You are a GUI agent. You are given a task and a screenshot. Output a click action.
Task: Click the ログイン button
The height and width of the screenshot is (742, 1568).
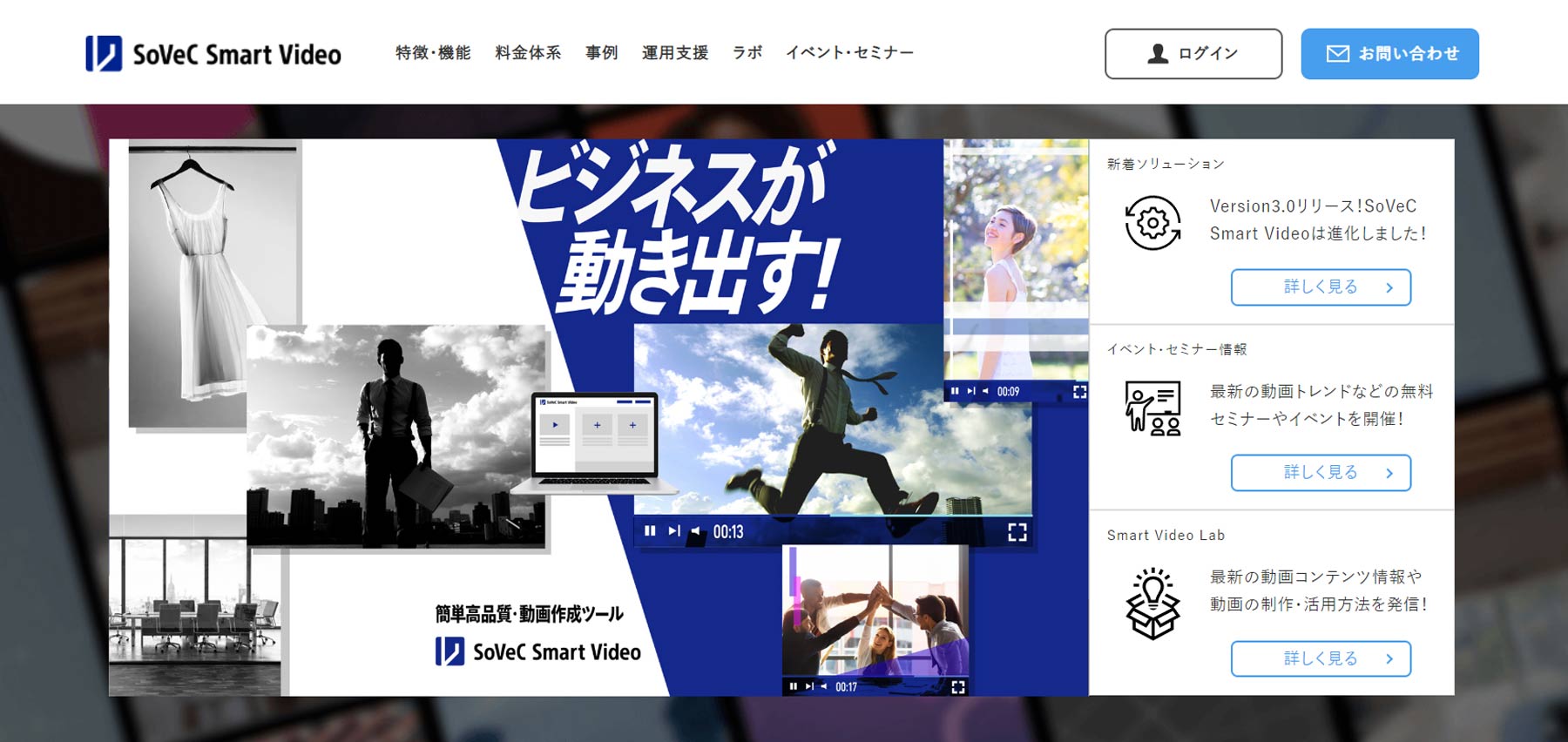(1193, 54)
